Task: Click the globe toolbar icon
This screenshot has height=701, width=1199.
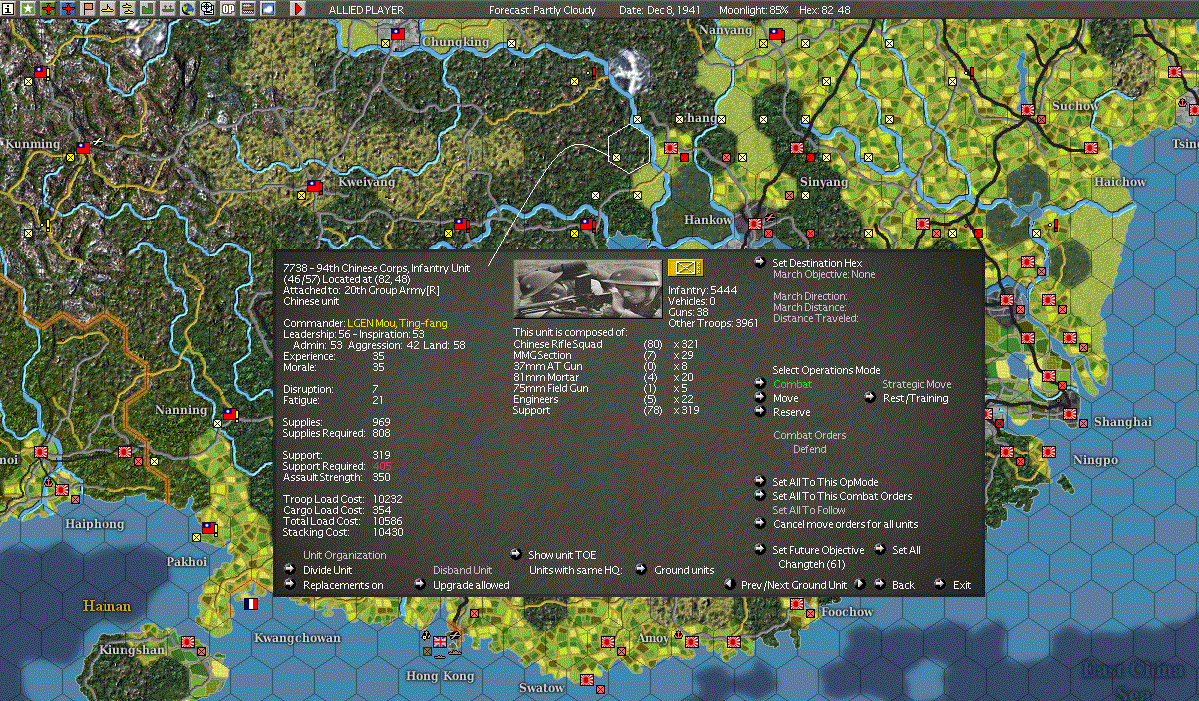Action: pos(187,9)
